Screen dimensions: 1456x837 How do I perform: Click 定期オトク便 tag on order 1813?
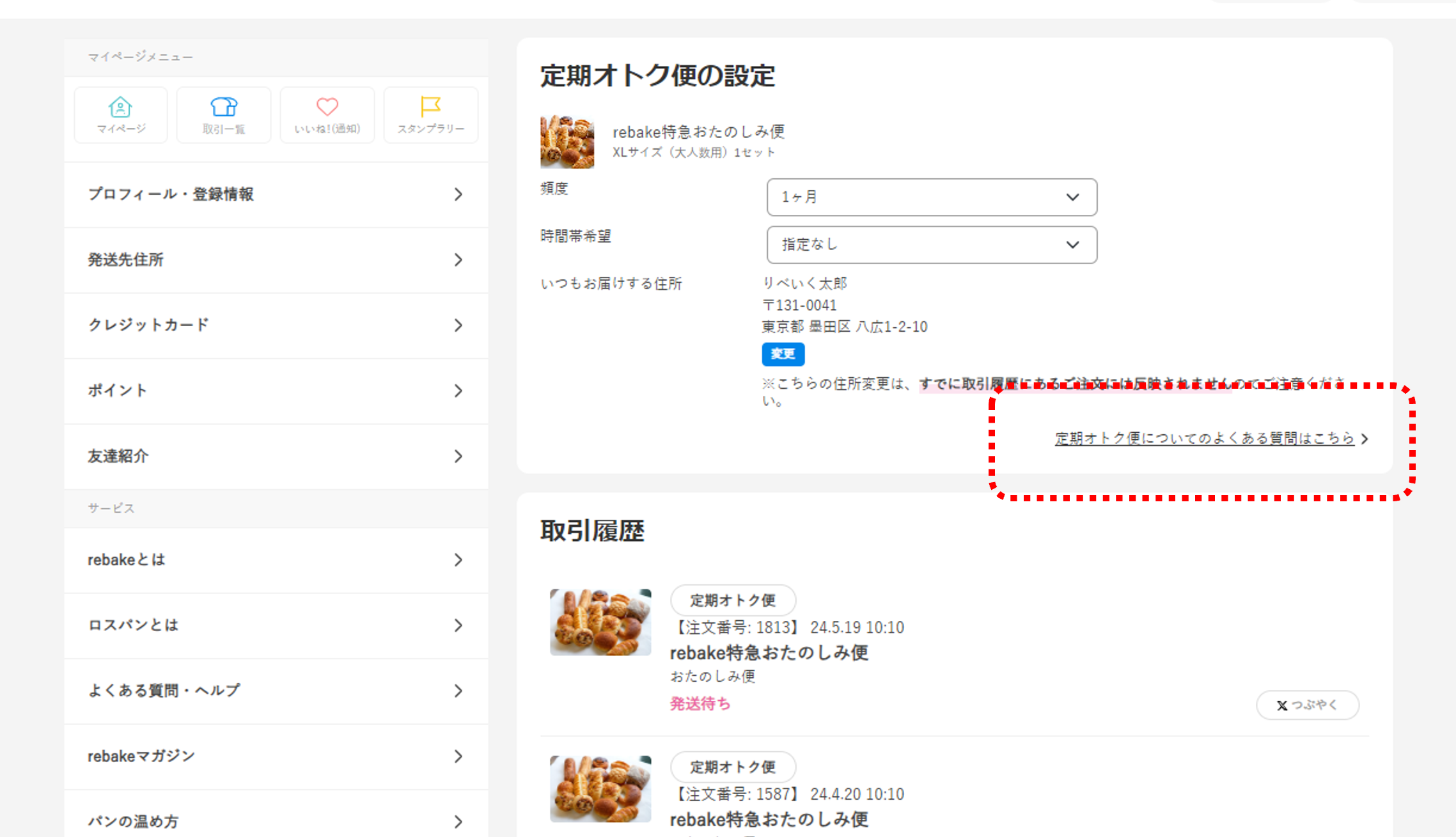point(733,600)
